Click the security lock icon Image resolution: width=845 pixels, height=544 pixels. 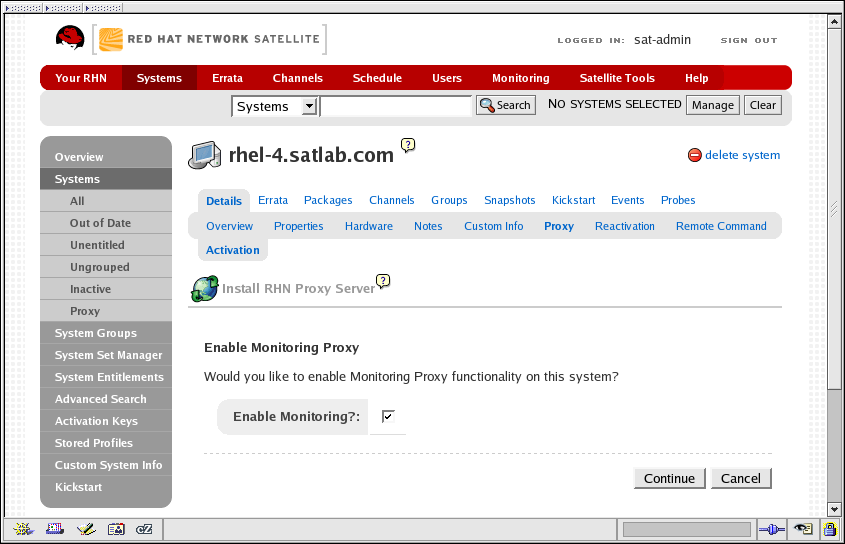coord(830,529)
